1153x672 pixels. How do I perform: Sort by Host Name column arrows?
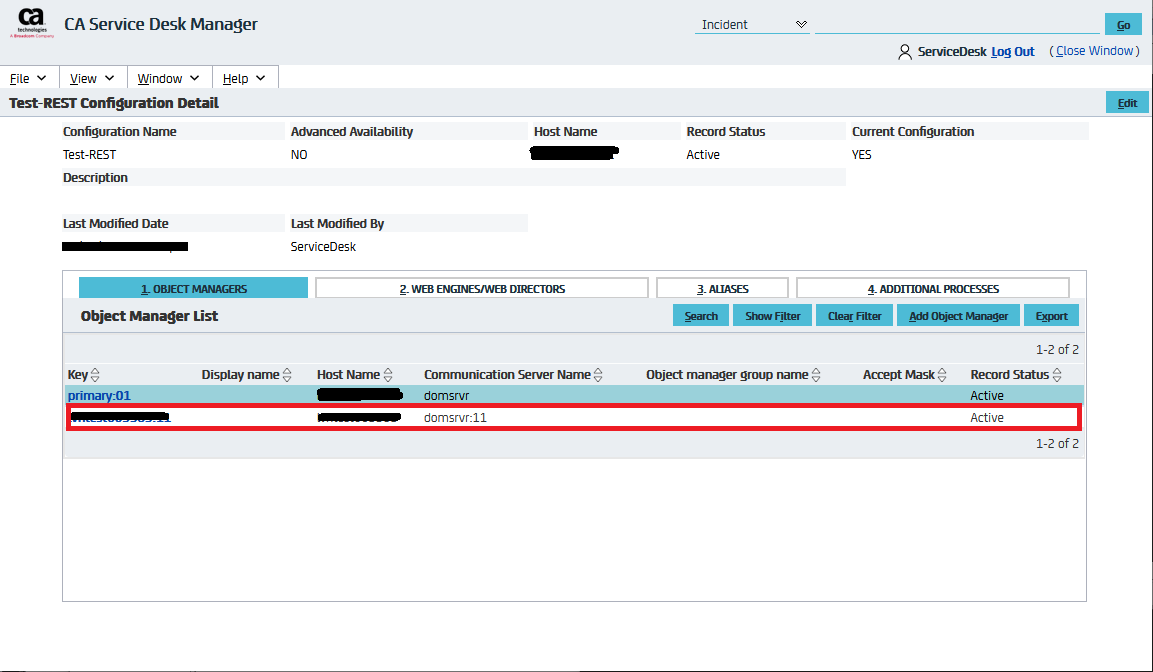pyautogui.click(x=388, y=375)
